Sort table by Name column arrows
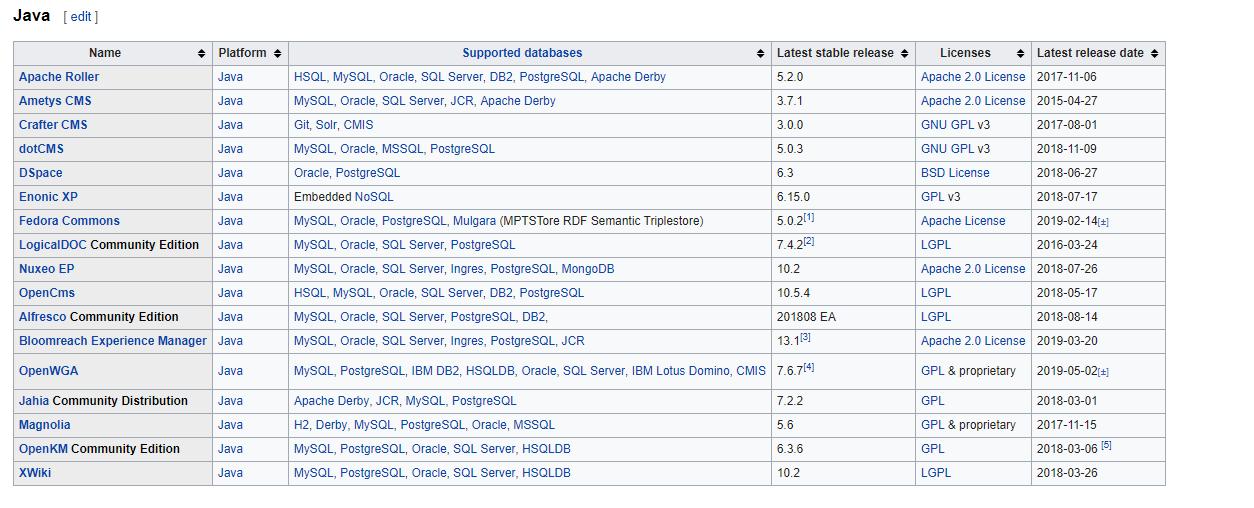The height and width of the screenshot is (508, 1254). point(202,53)
